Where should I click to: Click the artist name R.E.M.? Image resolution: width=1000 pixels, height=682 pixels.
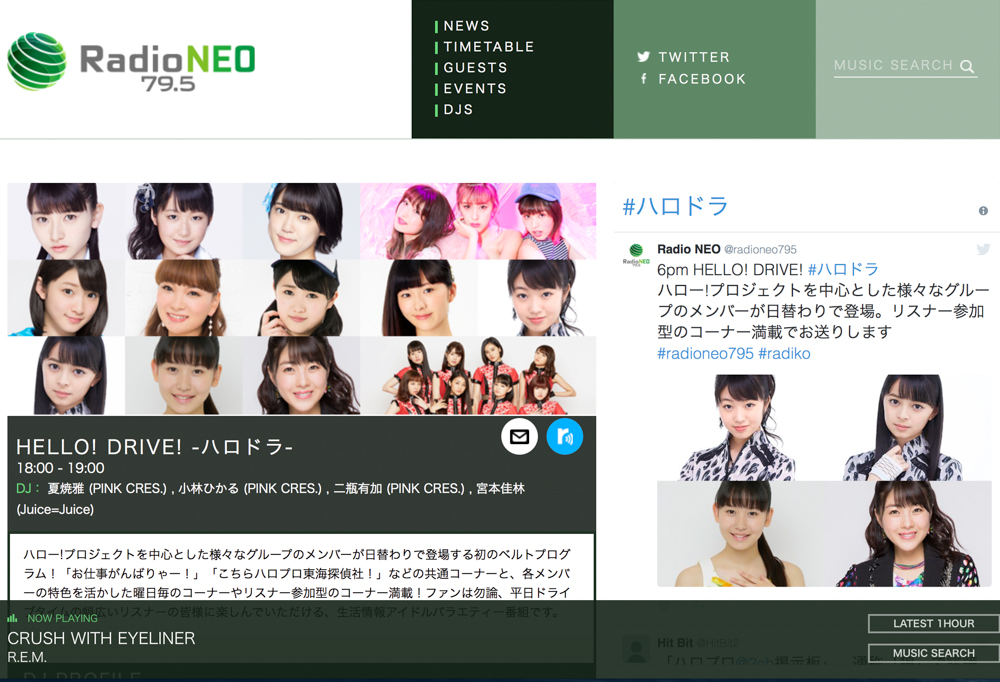click(27, 656)
